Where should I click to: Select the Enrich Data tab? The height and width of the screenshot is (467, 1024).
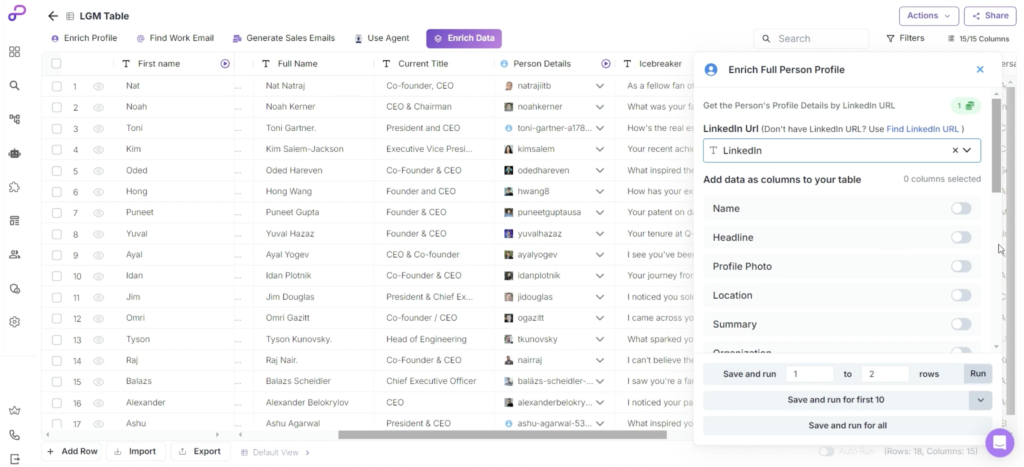point(464,38)
